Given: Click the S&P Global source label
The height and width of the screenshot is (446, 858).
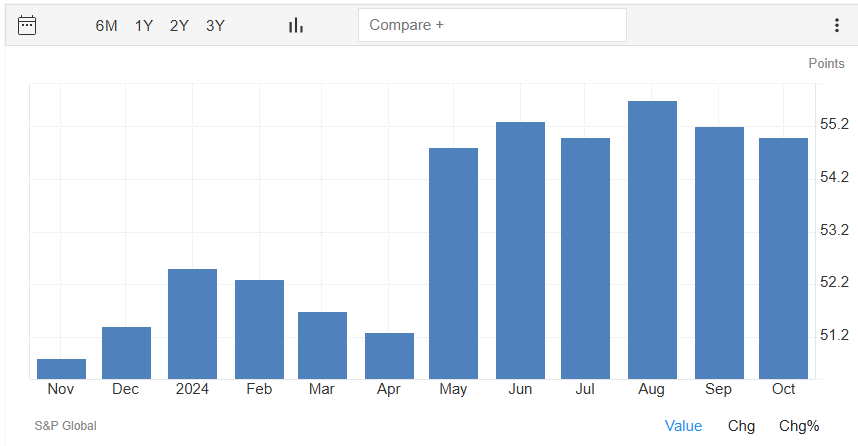Looking at the screenshot, I should click(65, 426).
